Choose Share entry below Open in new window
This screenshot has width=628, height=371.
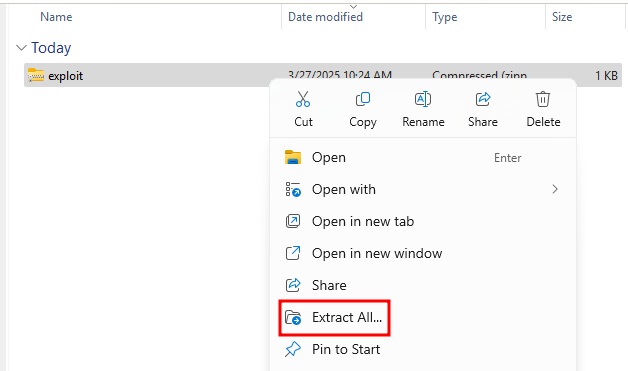[329, 285]
